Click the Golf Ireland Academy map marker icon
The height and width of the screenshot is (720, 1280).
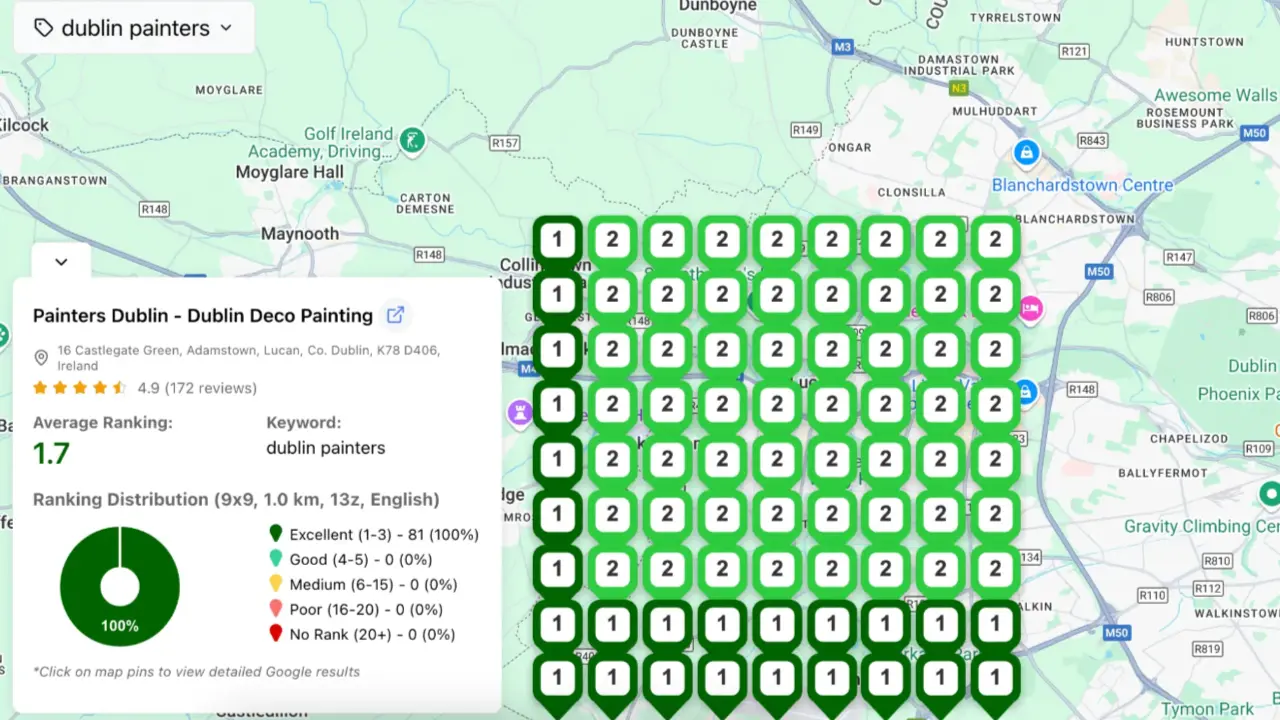pyautogui.click(x=412, y=141)
